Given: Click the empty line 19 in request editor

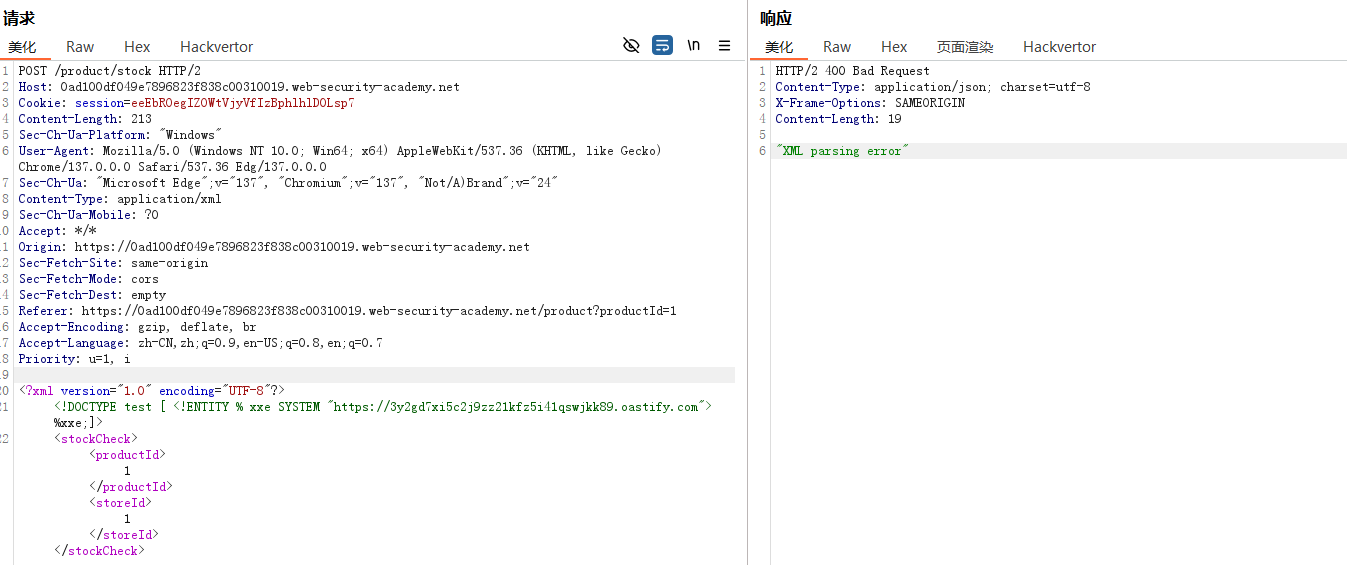Looking at the screenshot, I should pyautogui.click(x=376, y=375).
